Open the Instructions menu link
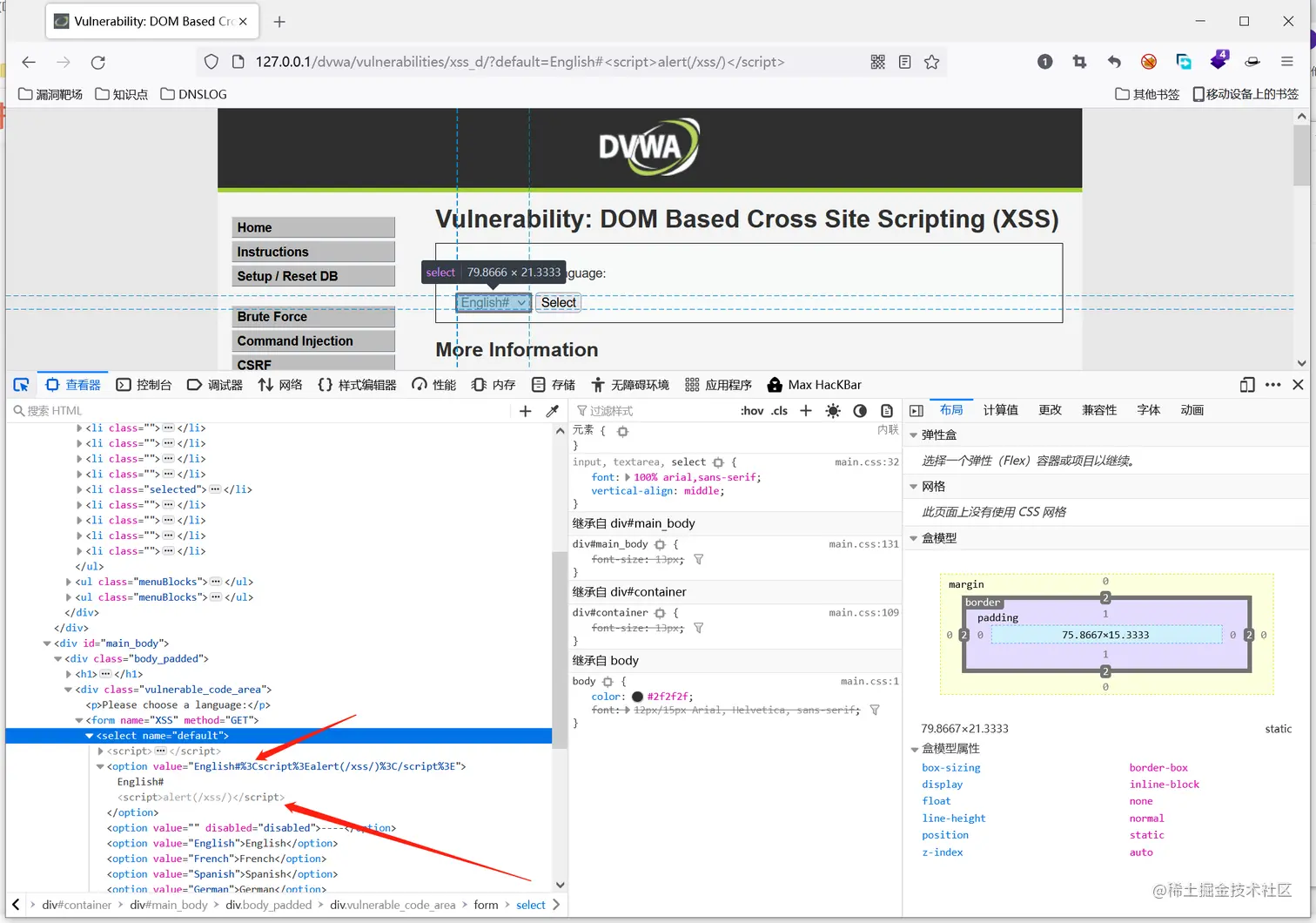1316x923 pixels. pos(313,252)
